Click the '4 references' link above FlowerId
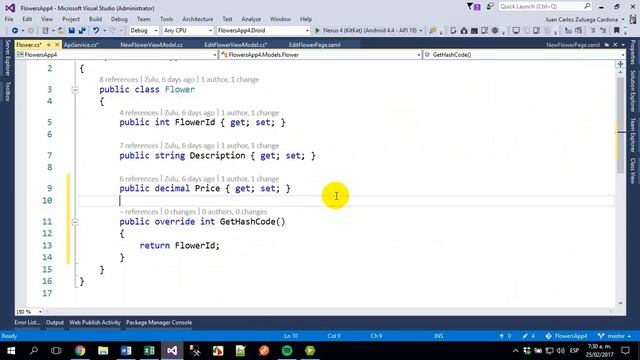Image resolution: width=640 pixels, height=360 pixels. coord(138,113)
